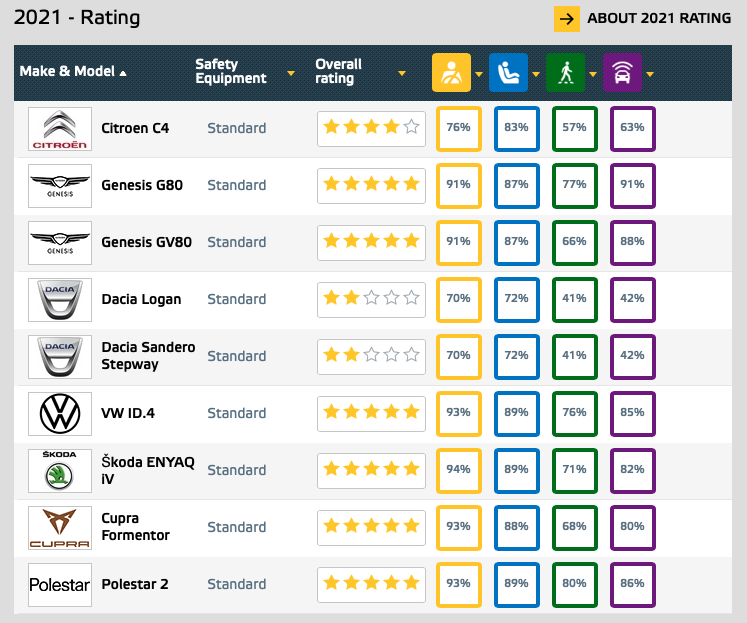Viewport: 747px width, 623px height.
Task: Open Safety Equipment filter dropdown arrow
Action: click(x=291, y=73)
